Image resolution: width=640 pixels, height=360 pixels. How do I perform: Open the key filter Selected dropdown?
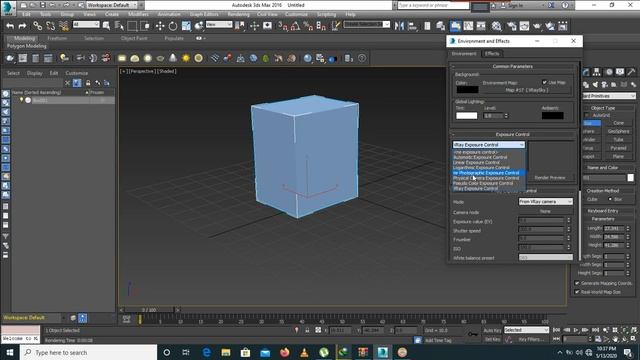pos(526,330)
